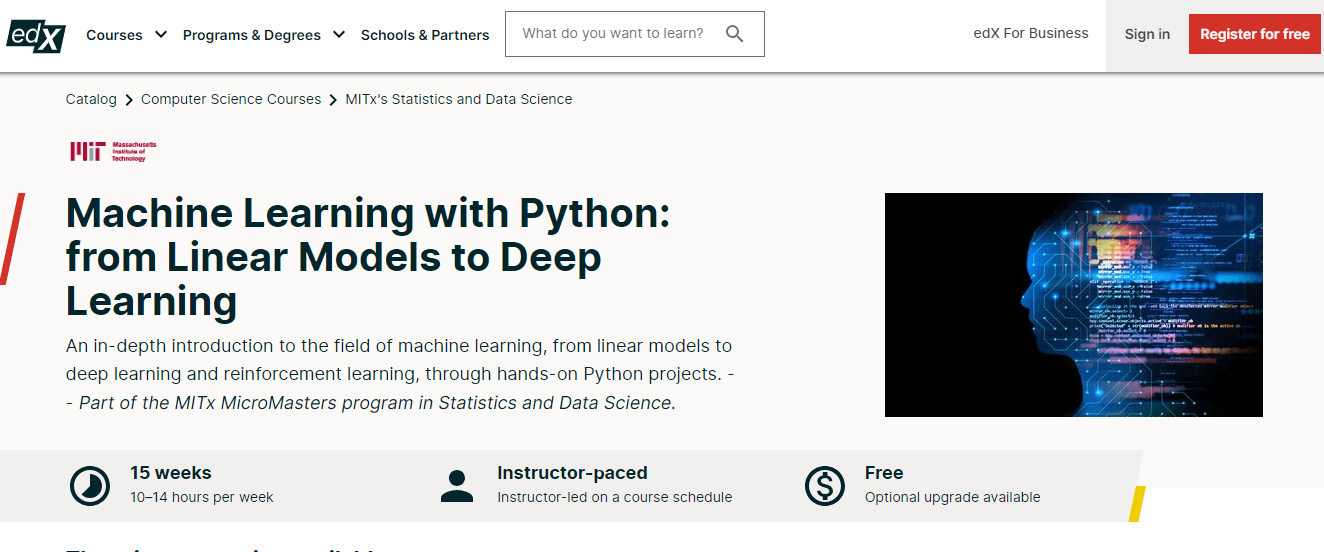The image size is (1324, 552).
Task: Click the Sign in button
Action: click(x=1147, y=34)
